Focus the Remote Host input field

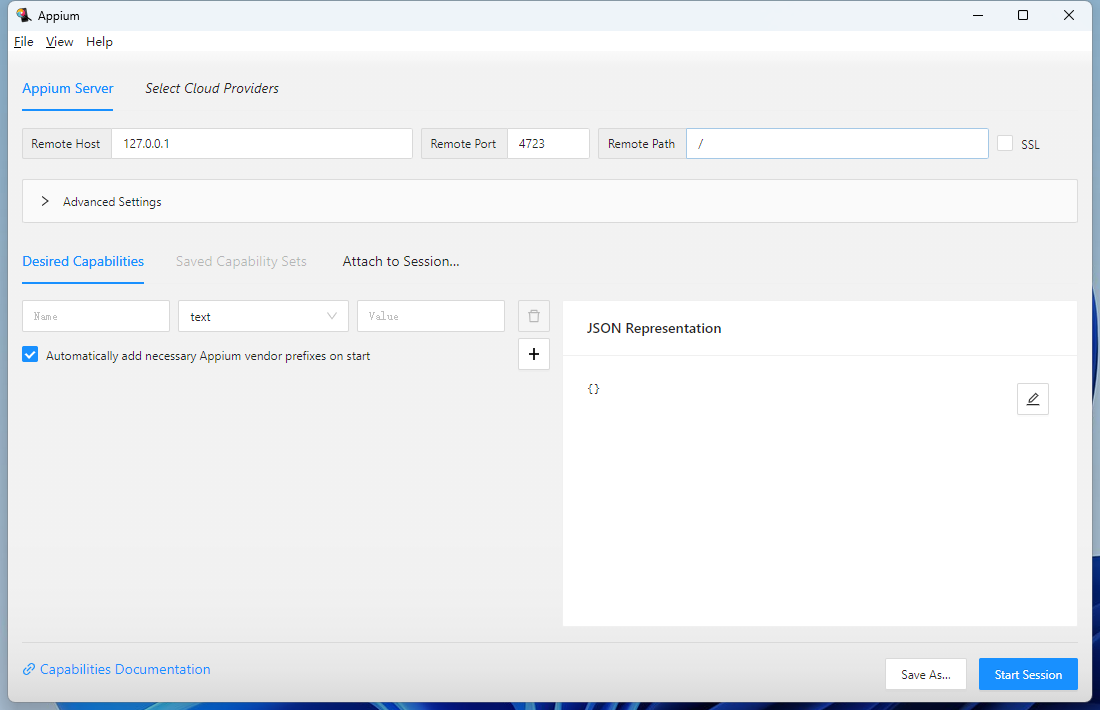click(262, 143)
